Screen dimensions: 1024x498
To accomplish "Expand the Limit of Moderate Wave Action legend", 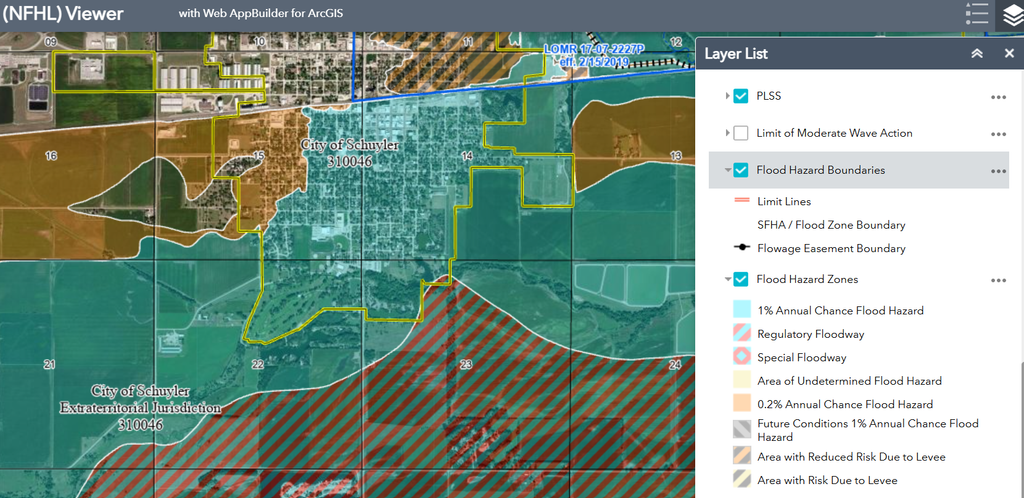I will coord(728,133).
